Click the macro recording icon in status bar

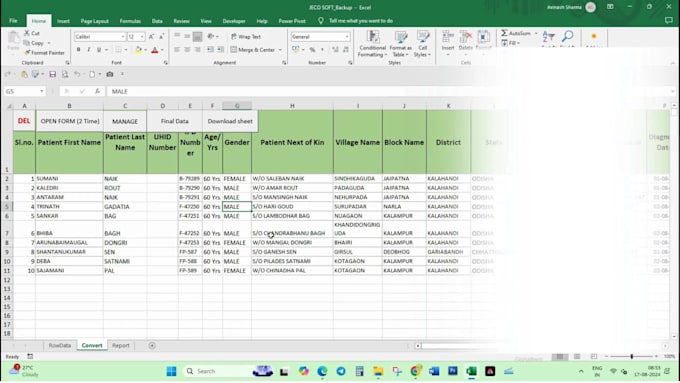pyautogui.click(x=30, y=356)
